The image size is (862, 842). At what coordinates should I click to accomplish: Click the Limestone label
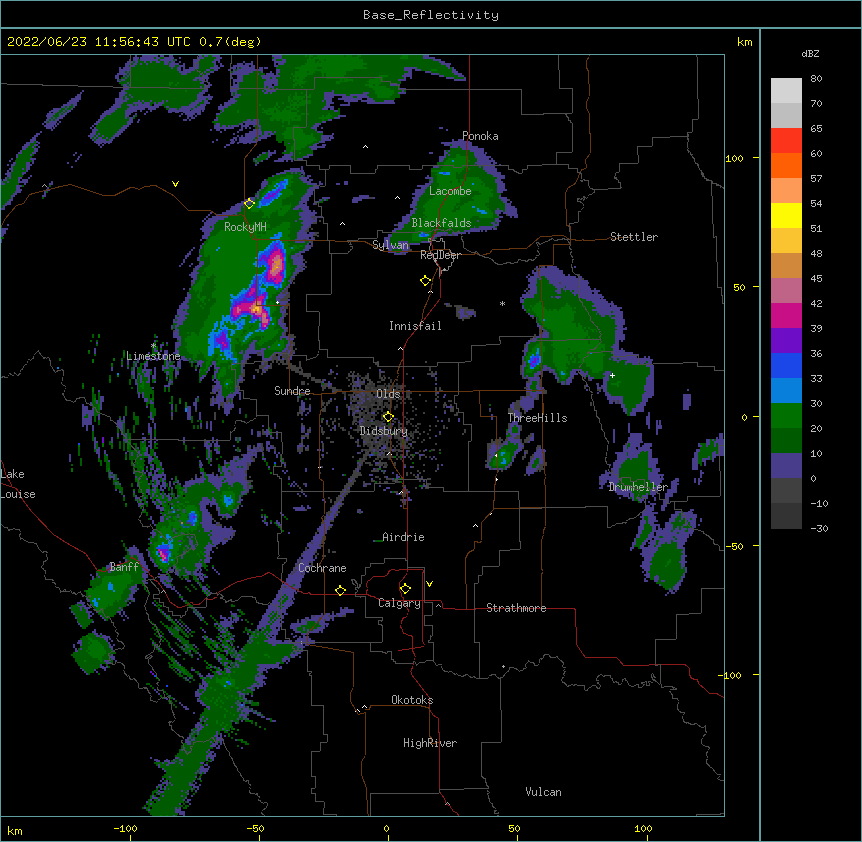click(153, 356)
